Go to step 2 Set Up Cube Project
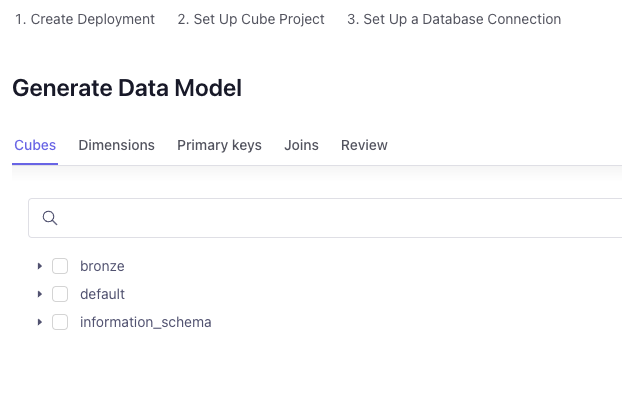This screenshot has width=622, height=419. coord(251,19)
